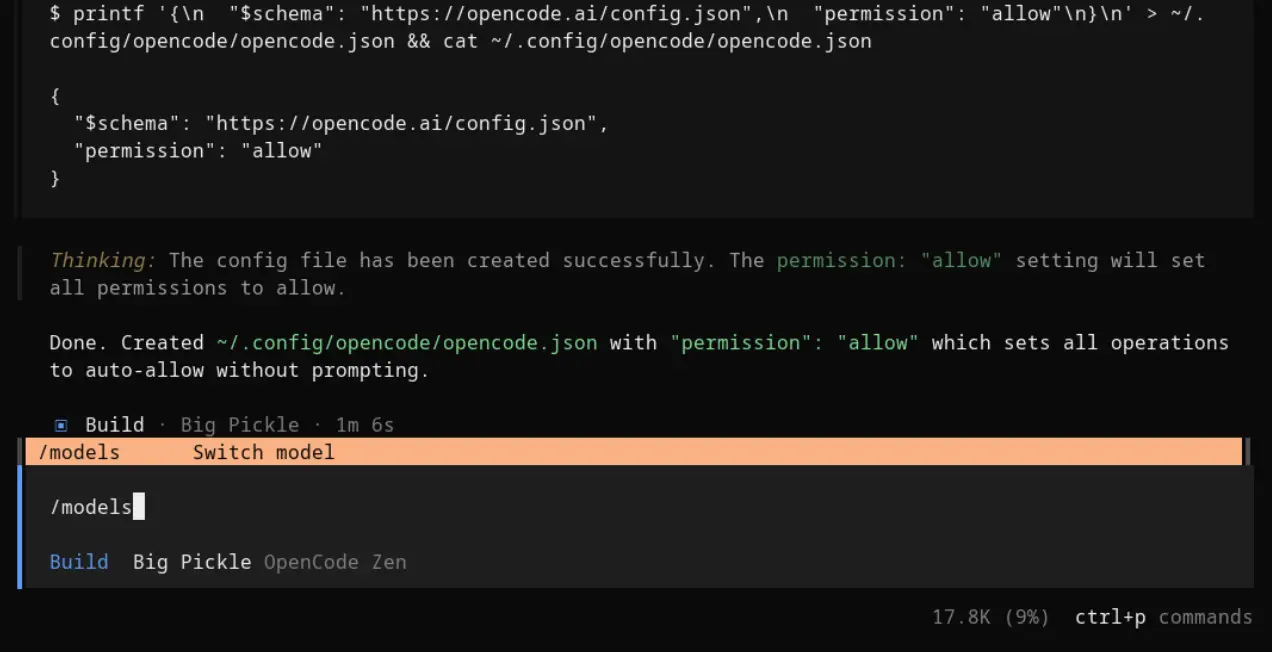Click the 17.8K (9%) context usage indicator
1272x652 pixels.
click(x=990, y=617)
